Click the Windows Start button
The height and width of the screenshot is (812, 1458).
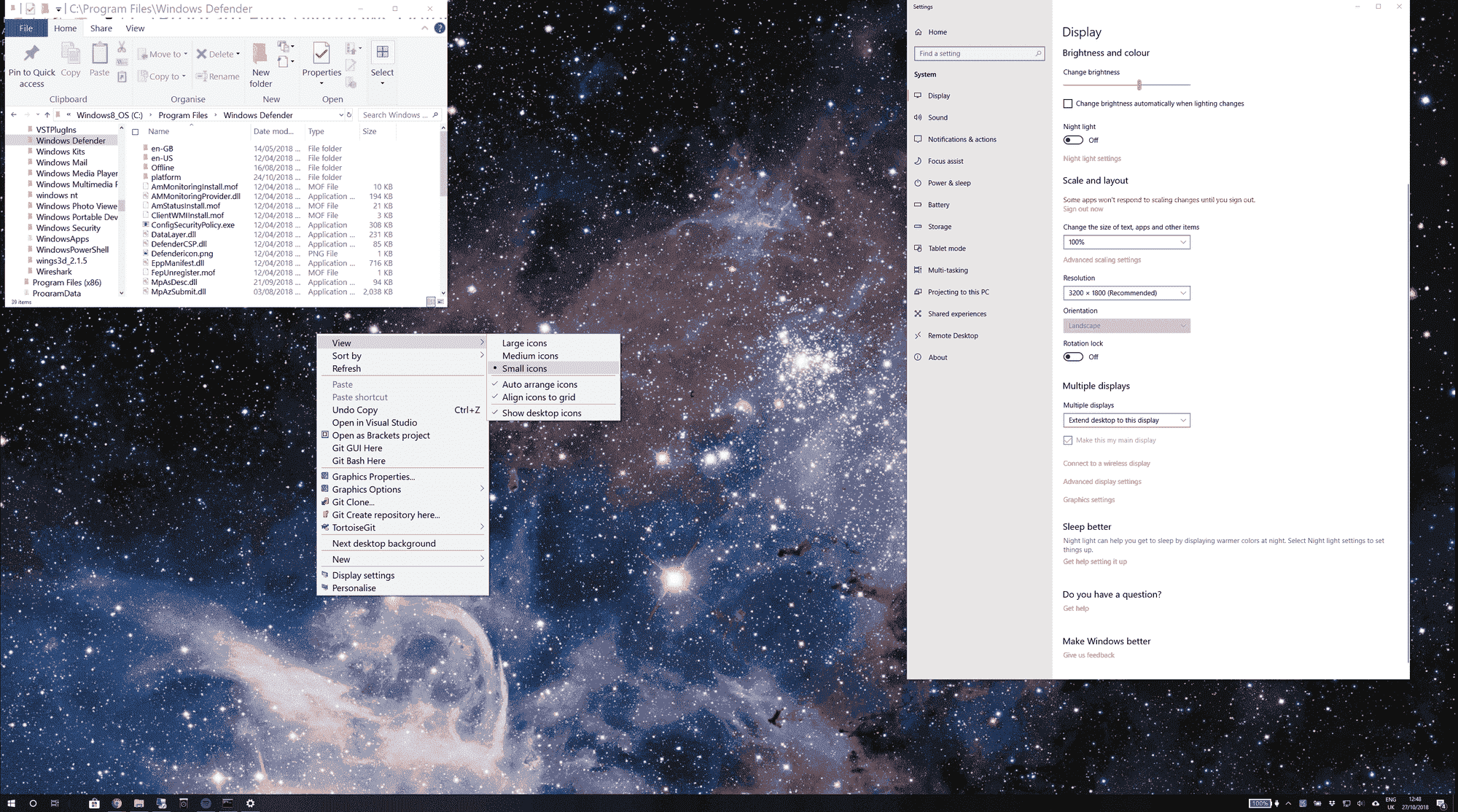[x=11, y=803]
